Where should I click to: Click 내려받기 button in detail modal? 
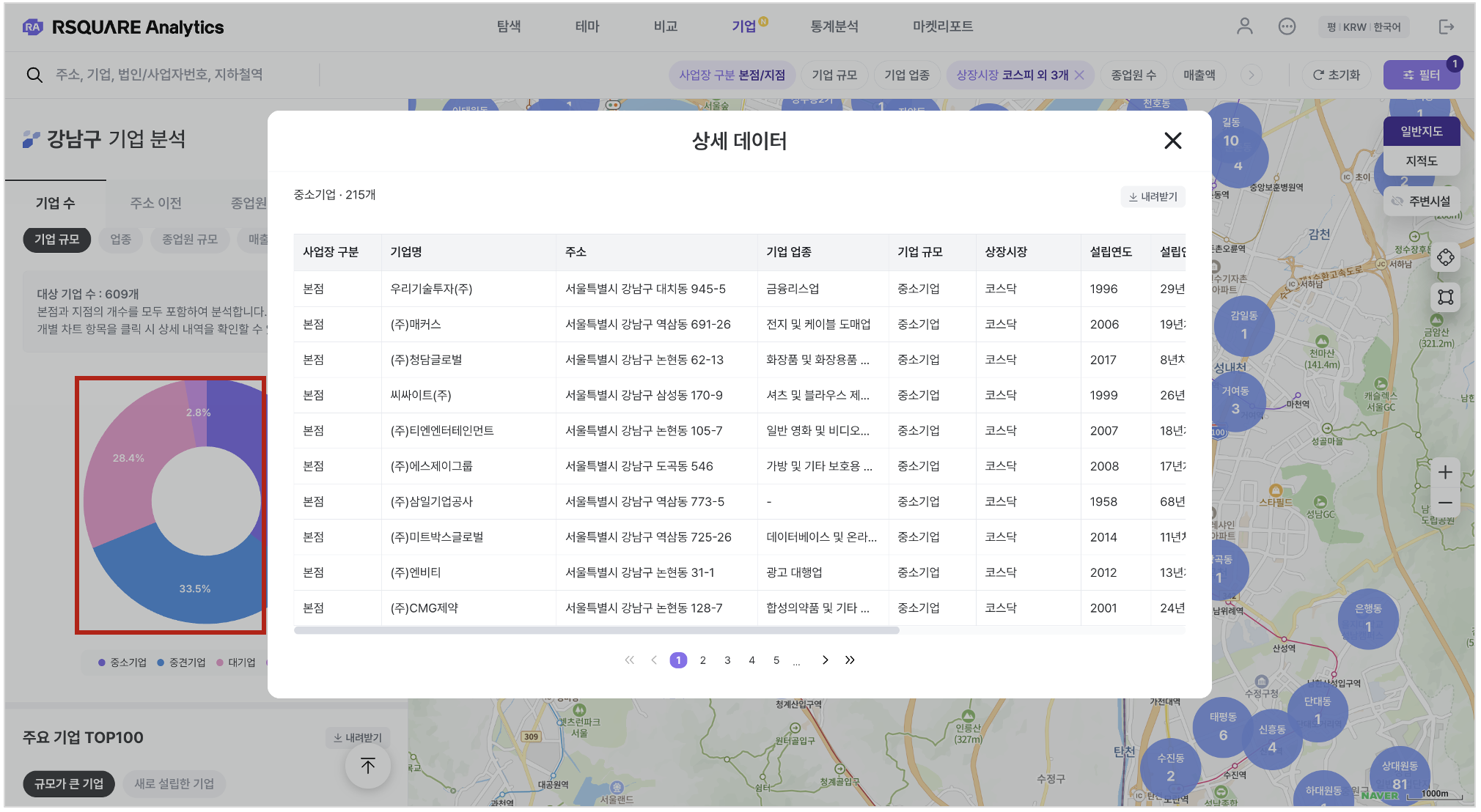point(1153,196)
